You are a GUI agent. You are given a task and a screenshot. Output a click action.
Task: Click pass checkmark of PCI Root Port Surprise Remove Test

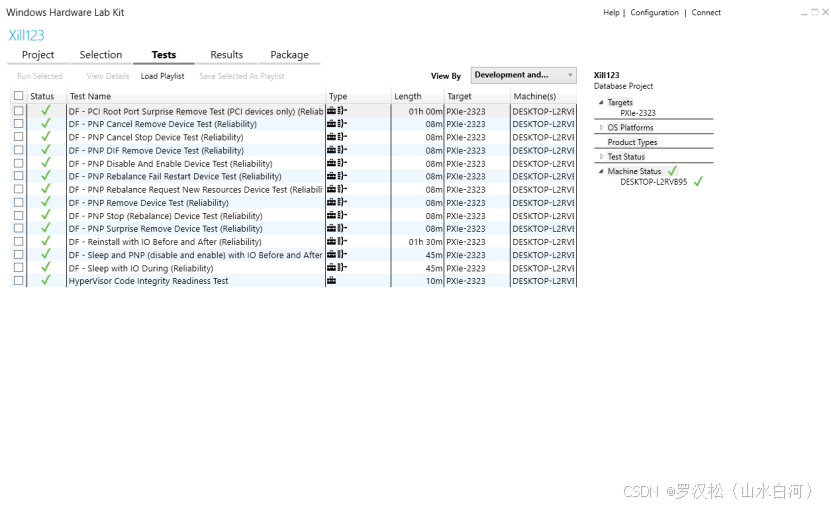coord(46,110)
